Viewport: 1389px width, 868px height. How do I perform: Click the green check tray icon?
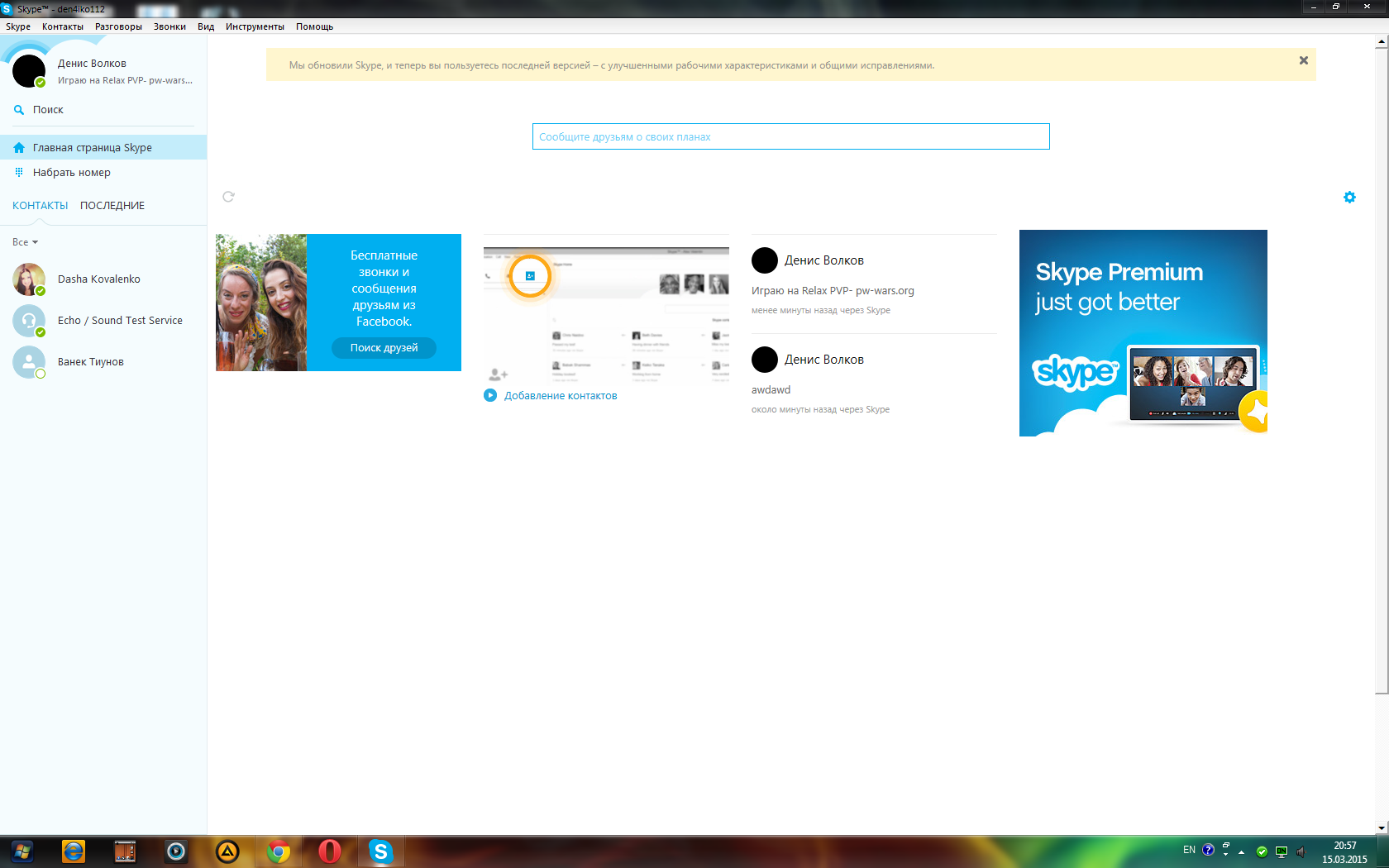[1262, 851]
